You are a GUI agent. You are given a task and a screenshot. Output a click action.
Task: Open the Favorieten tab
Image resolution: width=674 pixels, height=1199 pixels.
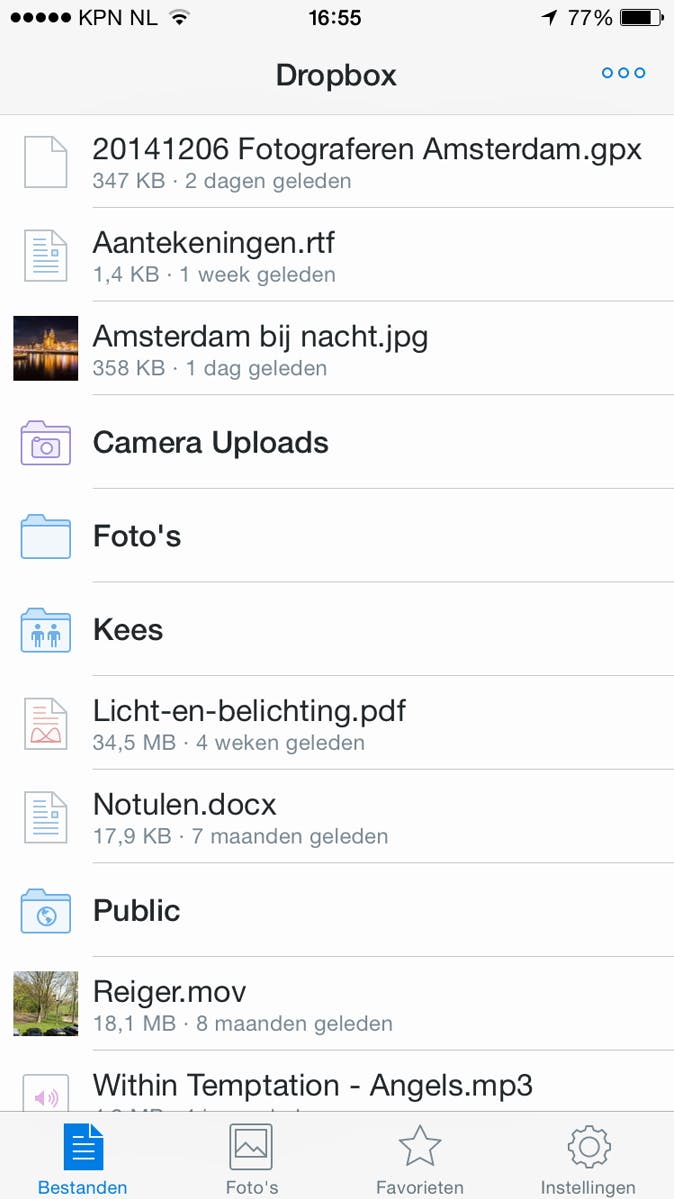(x=420, y=1158)
